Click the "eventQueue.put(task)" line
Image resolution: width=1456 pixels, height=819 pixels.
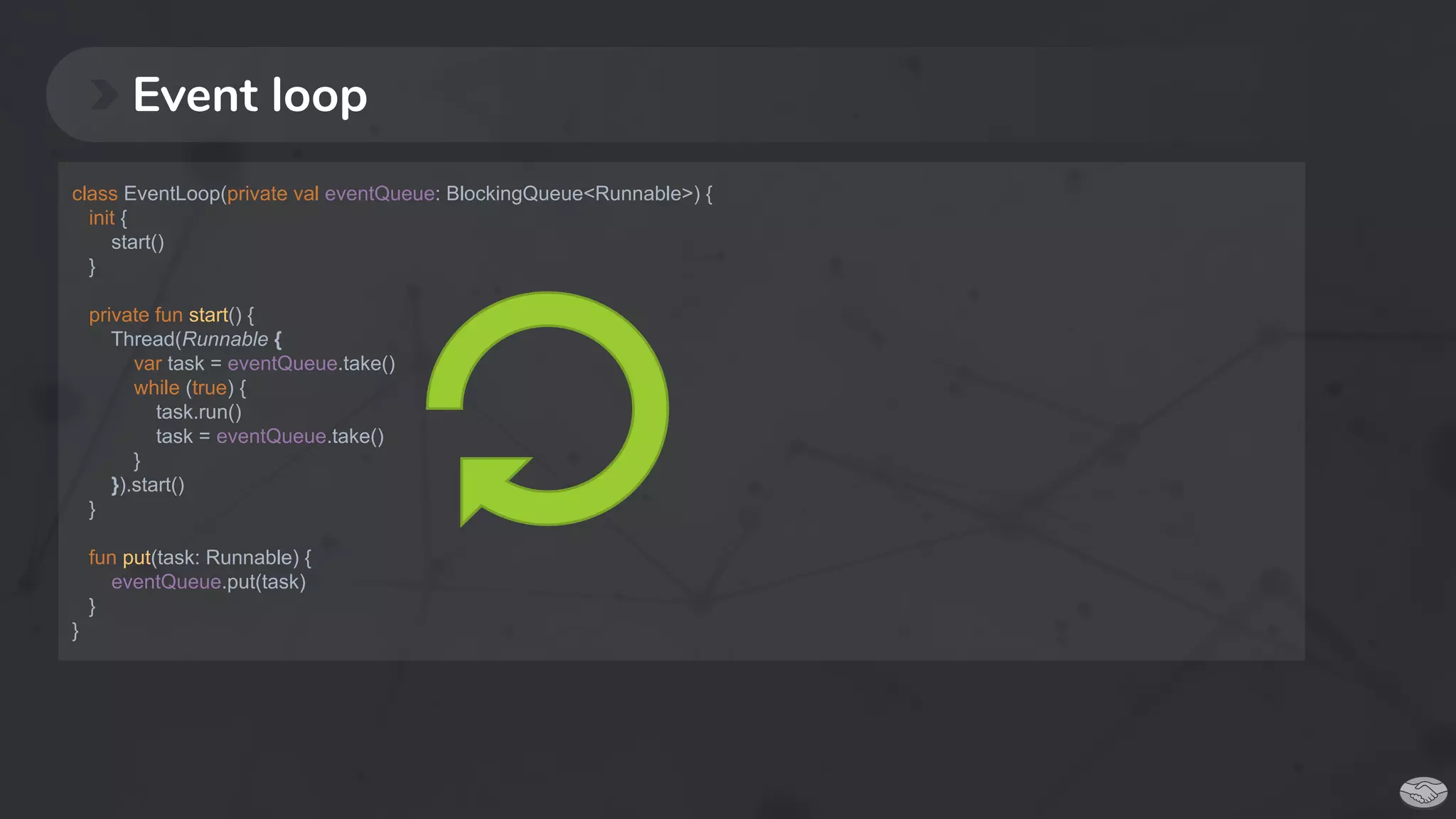point(208,582)
